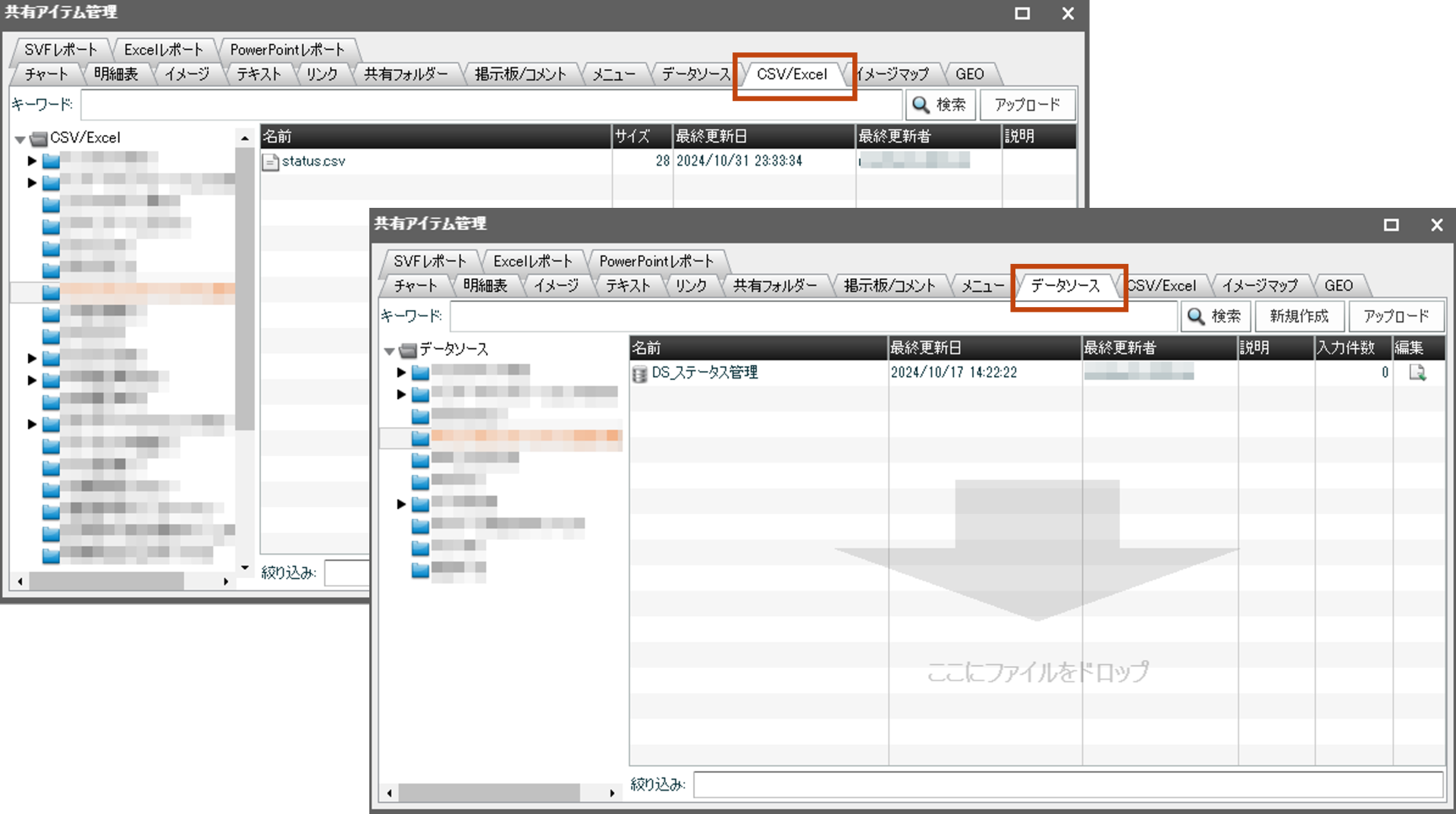Image resolution: width=1456 pixels, height=814 pixels.
Task: Maximize the front 共有アイテム管理 window
Action: 1391,225
